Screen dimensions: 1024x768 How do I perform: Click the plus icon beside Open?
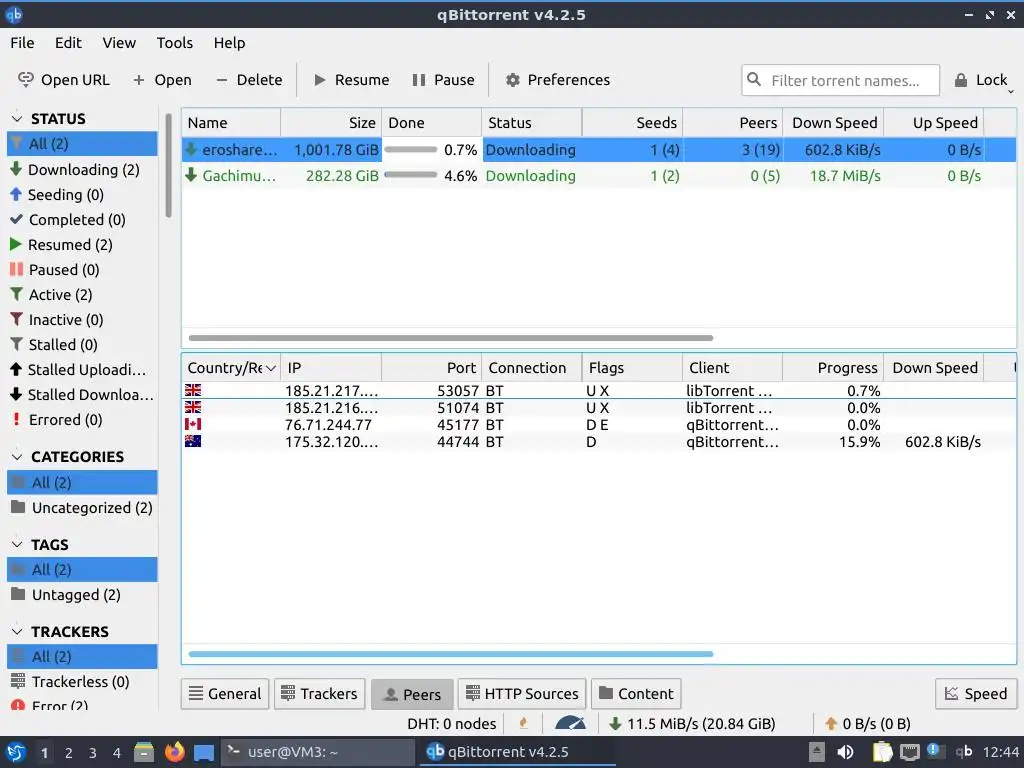(138, 80)
